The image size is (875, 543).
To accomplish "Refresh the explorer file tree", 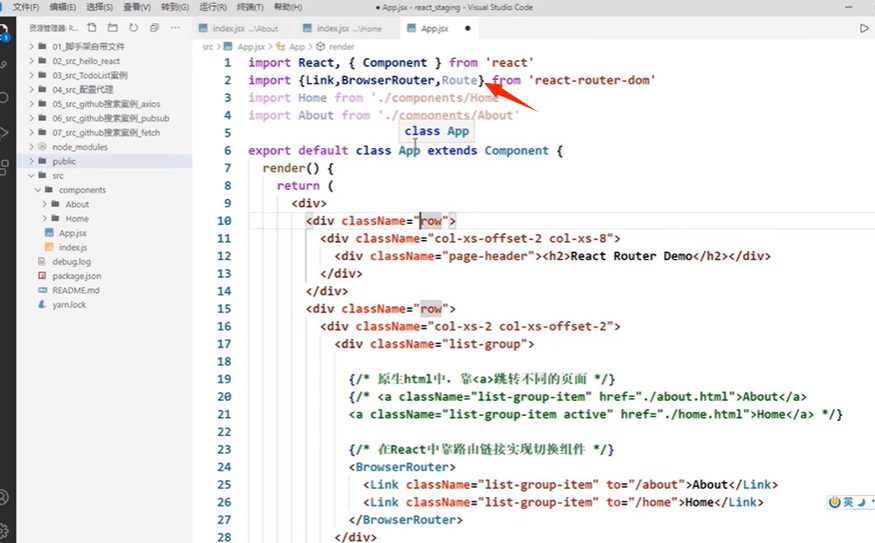I will 133,27.
